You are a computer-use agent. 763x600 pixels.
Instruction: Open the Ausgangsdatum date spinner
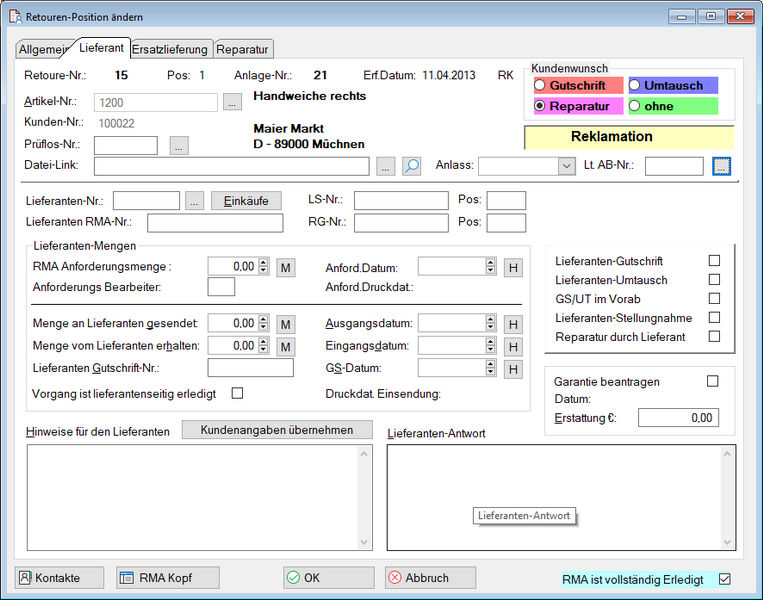490,324
